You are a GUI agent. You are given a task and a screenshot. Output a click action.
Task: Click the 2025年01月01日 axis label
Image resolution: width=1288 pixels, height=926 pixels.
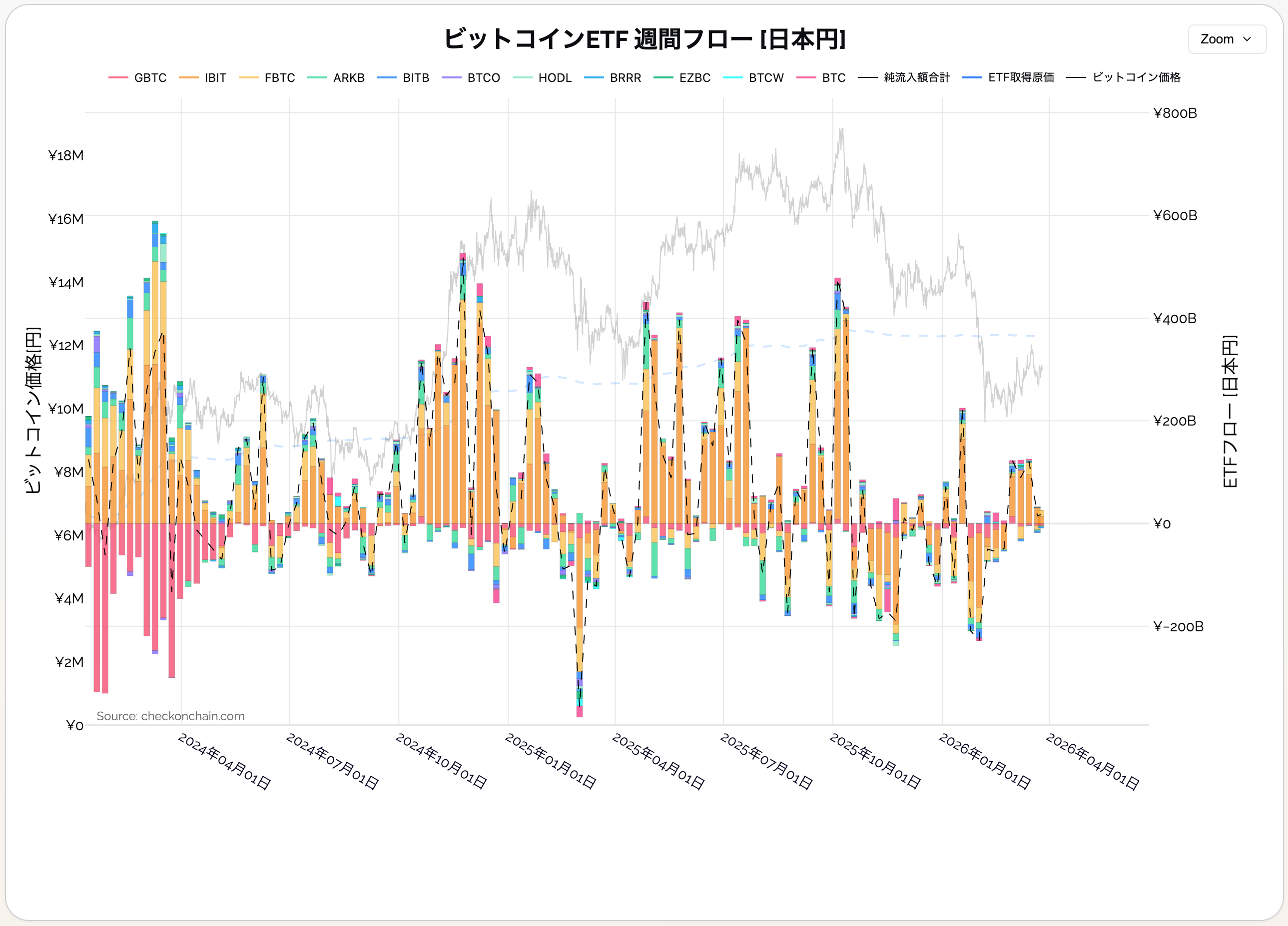pos(550,761)
